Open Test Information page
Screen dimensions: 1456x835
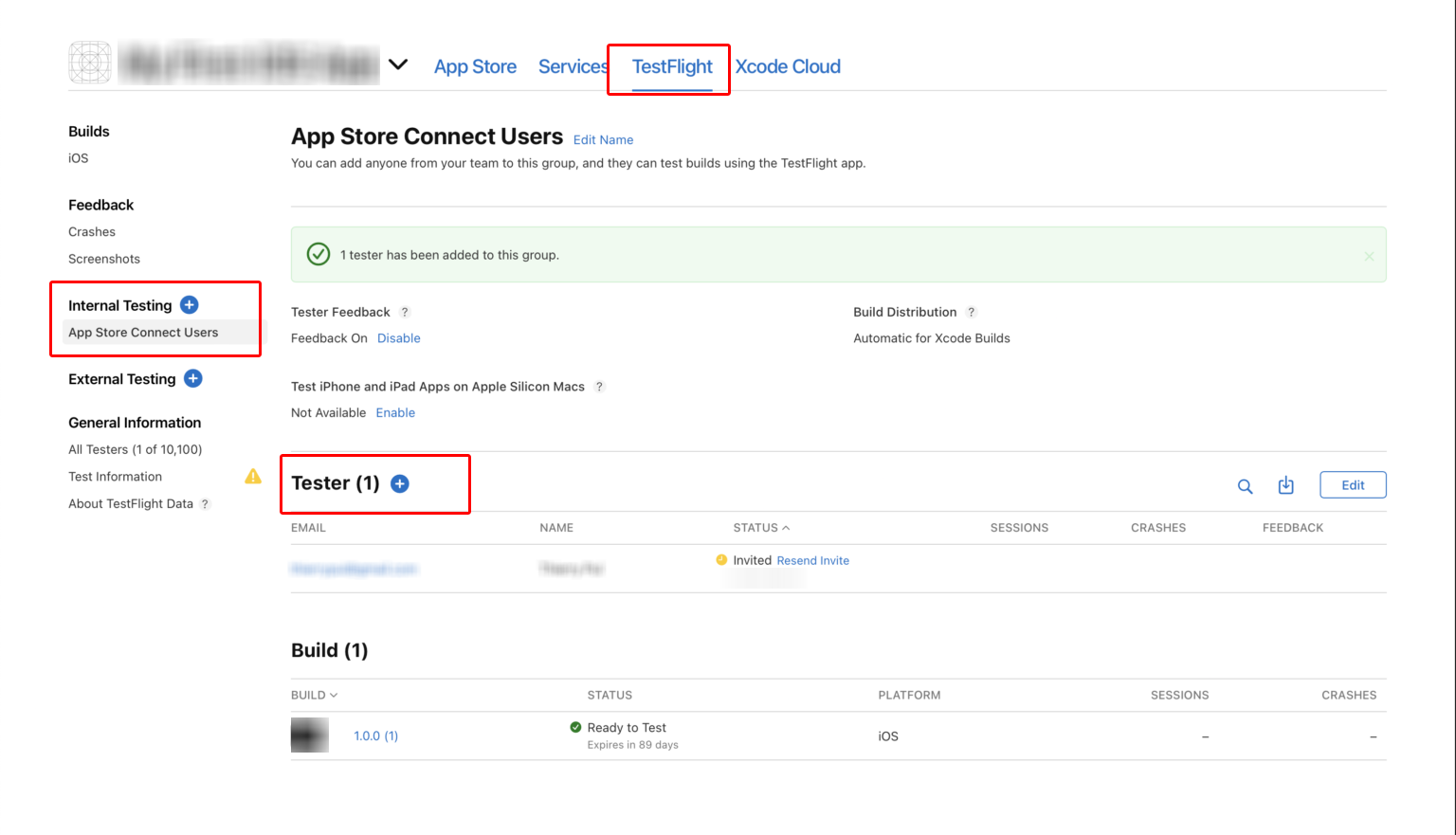pos(115,477)
